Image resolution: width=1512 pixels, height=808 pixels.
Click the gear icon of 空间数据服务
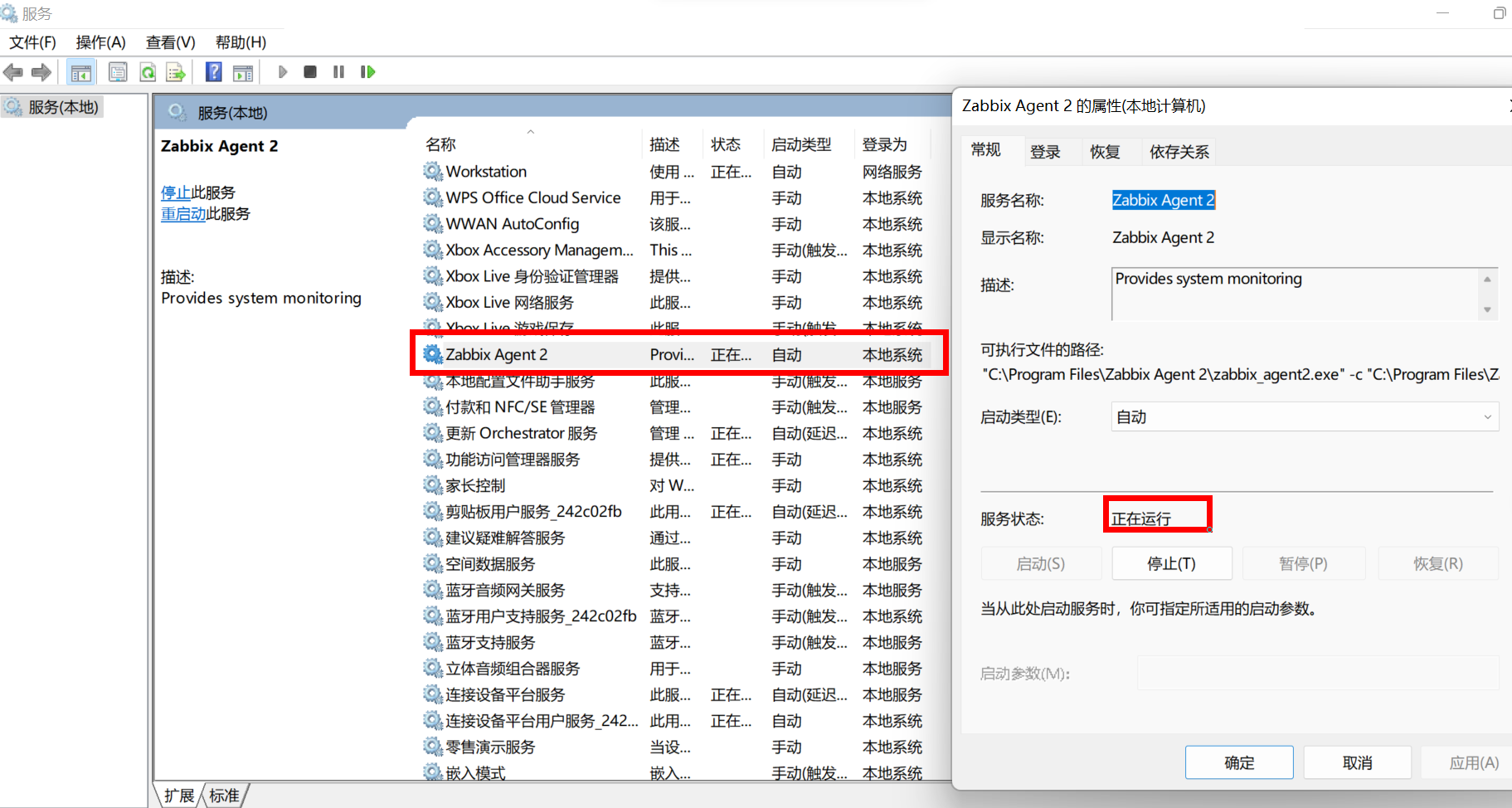433,563
